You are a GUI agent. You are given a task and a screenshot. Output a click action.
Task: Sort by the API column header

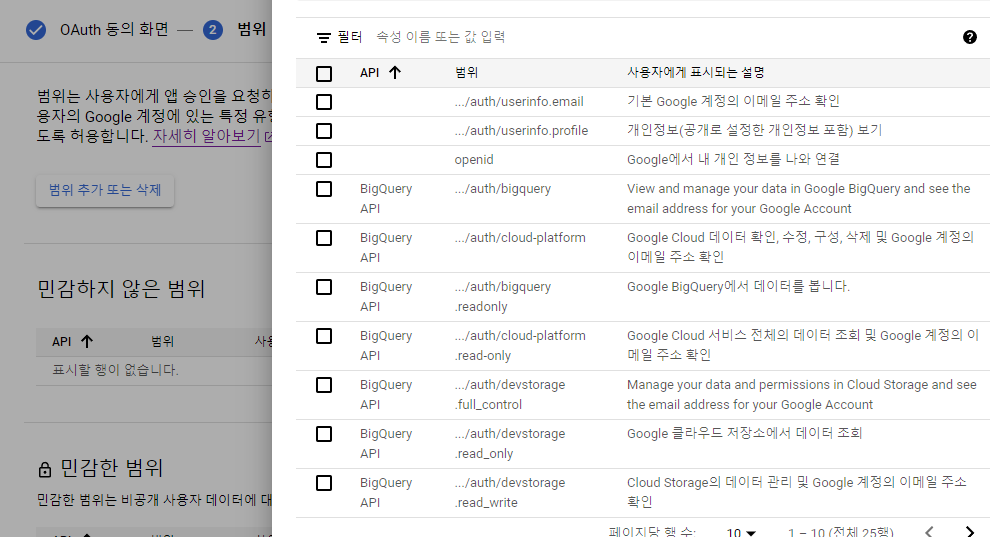click(369, 73)
